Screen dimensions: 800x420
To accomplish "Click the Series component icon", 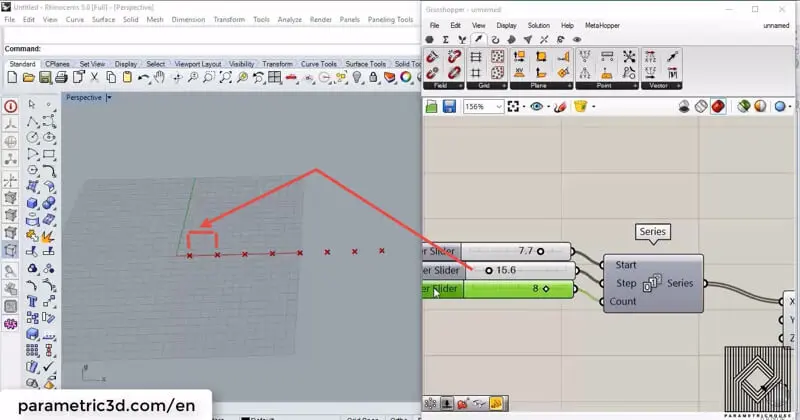I will 650,284.
